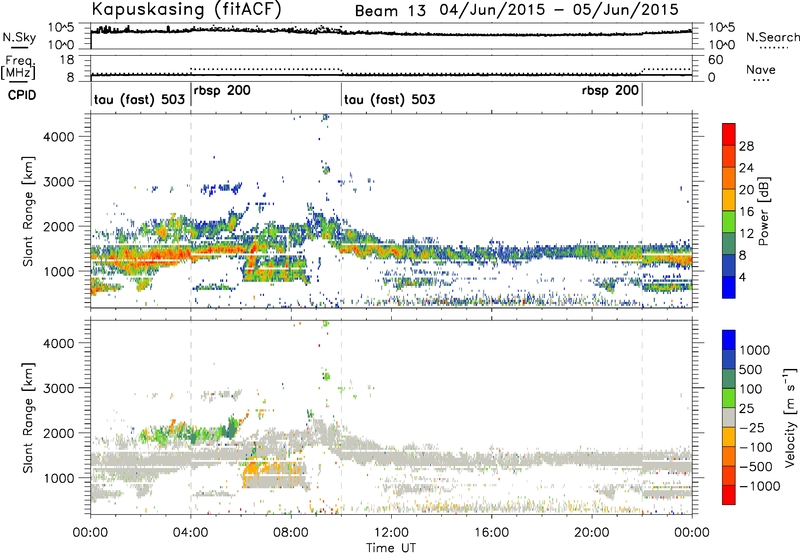Image resolution: width=800 pixels, height=554 pixels.
Task: Click the '60' tick on the Nave axis
Action: pos(716,60)
